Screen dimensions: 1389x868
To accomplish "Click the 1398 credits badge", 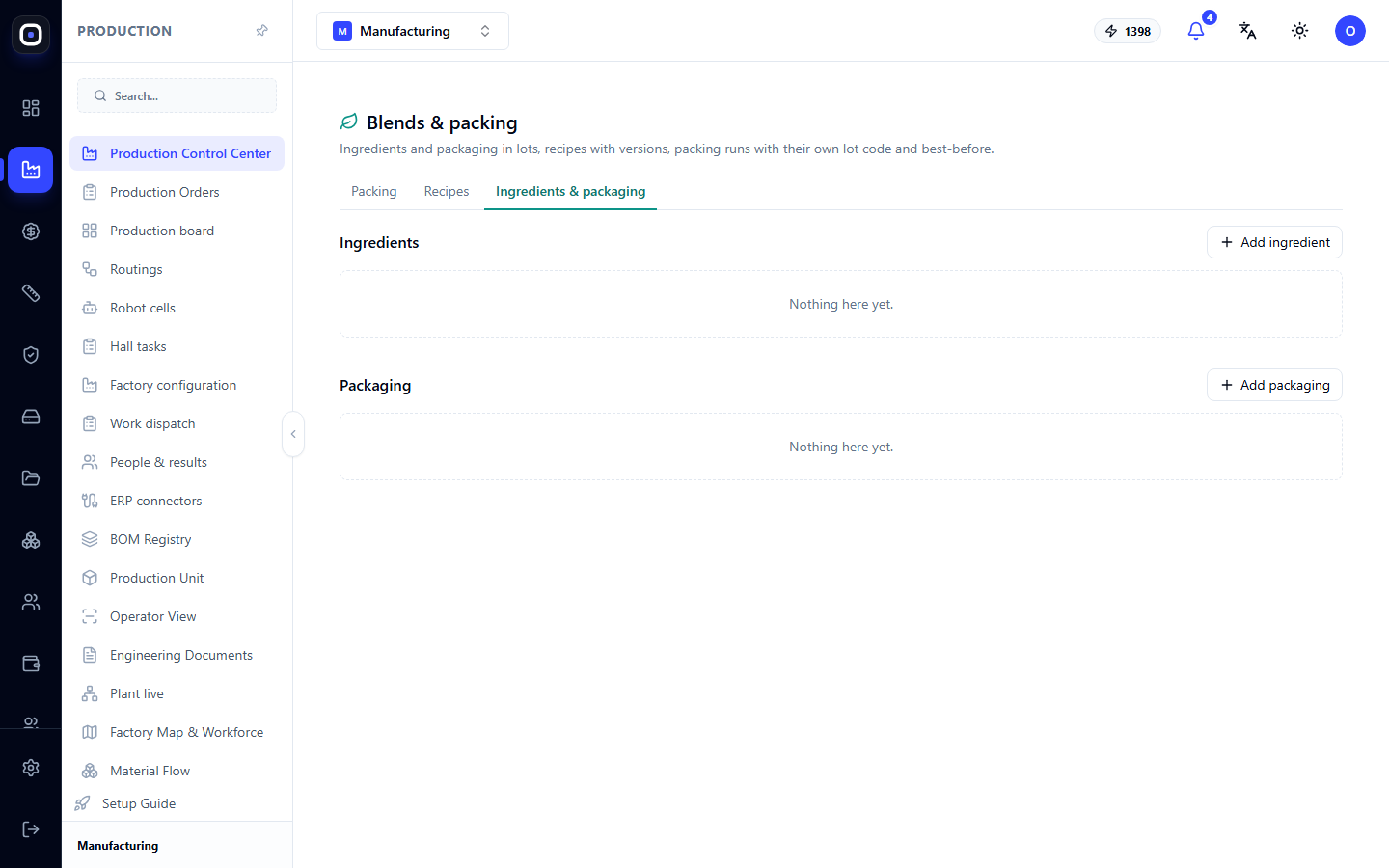I will (1128, 31).
